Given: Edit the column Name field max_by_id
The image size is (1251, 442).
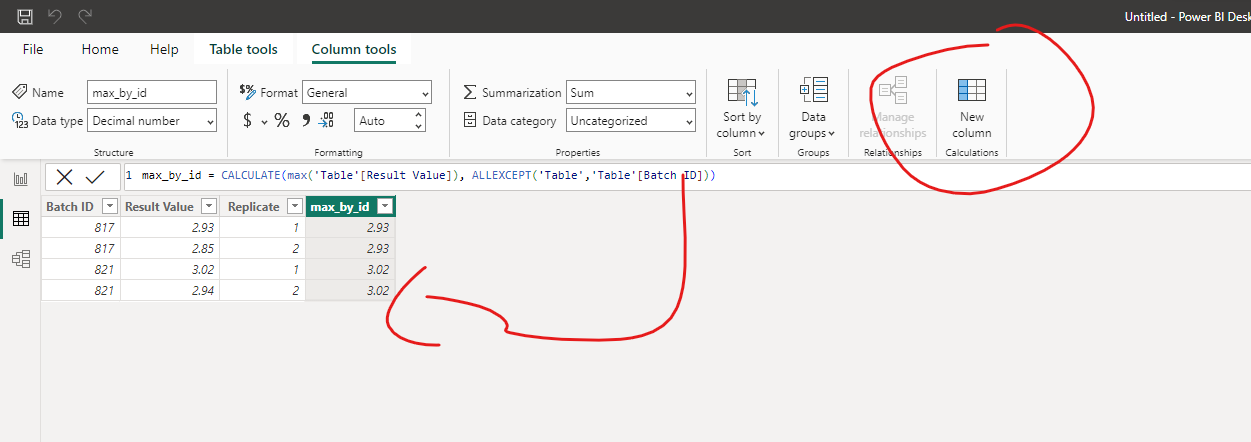Looking at the screenshot, I should (x=152, y=92).
